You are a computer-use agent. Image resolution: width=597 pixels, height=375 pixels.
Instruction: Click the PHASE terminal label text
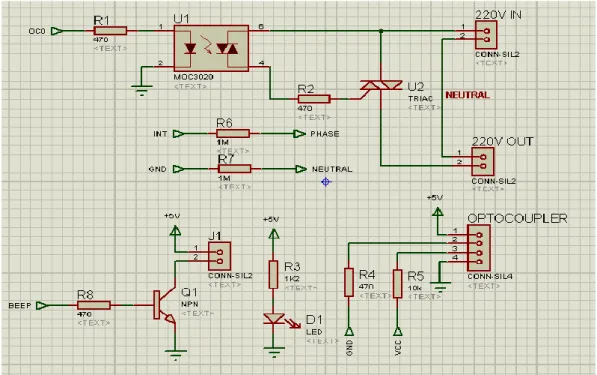click(325, 134)
